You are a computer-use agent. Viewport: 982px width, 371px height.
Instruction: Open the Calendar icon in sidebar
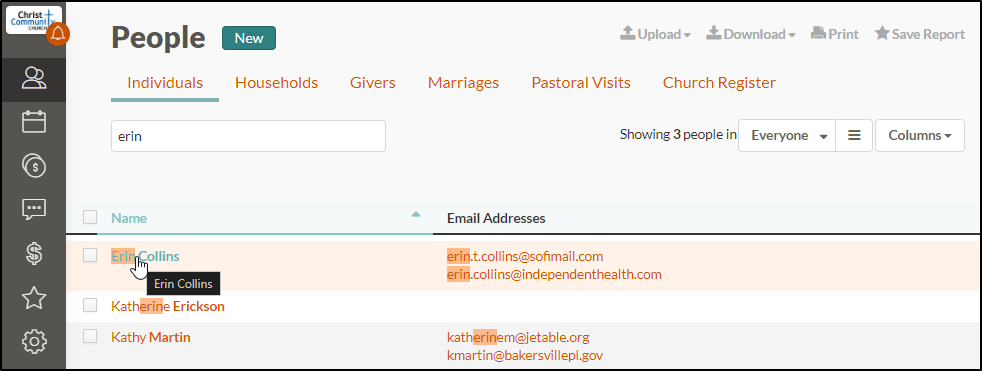[x=34, y=122]
